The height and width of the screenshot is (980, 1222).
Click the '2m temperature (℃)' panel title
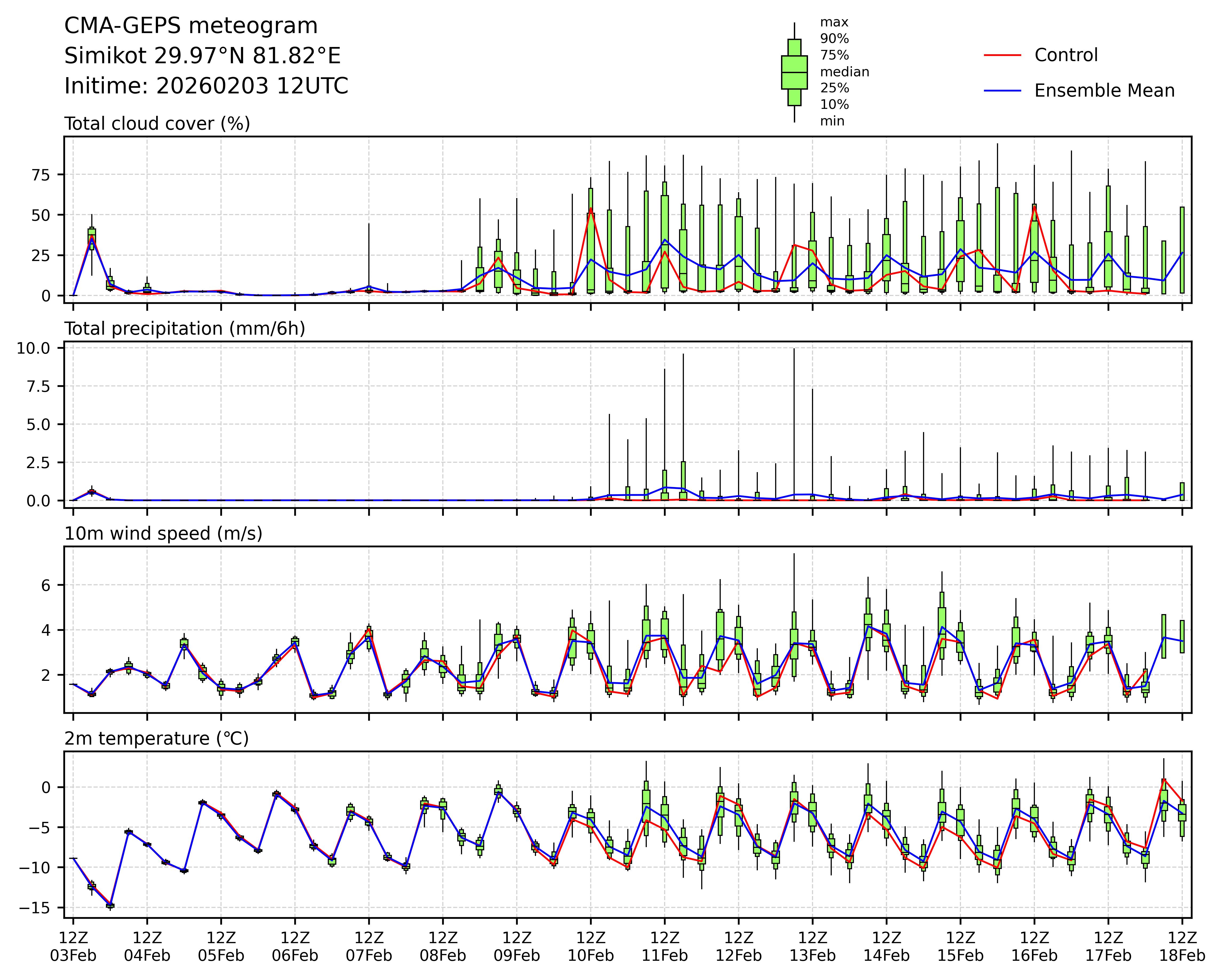(156, 738)
